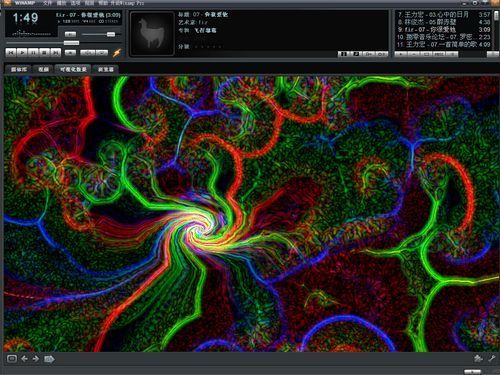Go to next visualization preset arrow
The image size is (500, 375).
pos(36,359)
